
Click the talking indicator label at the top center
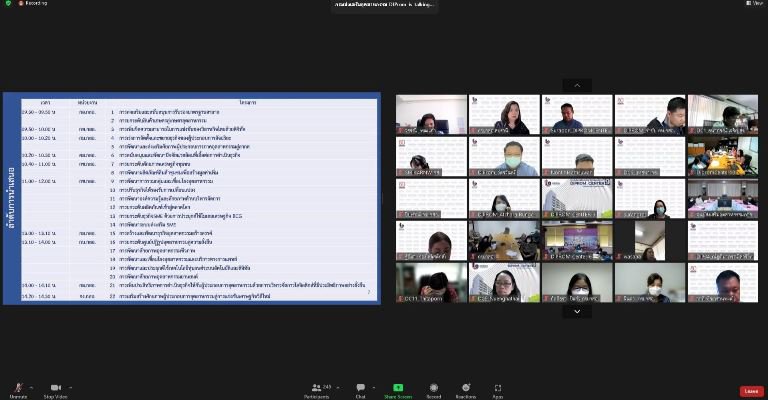(384, 4)
